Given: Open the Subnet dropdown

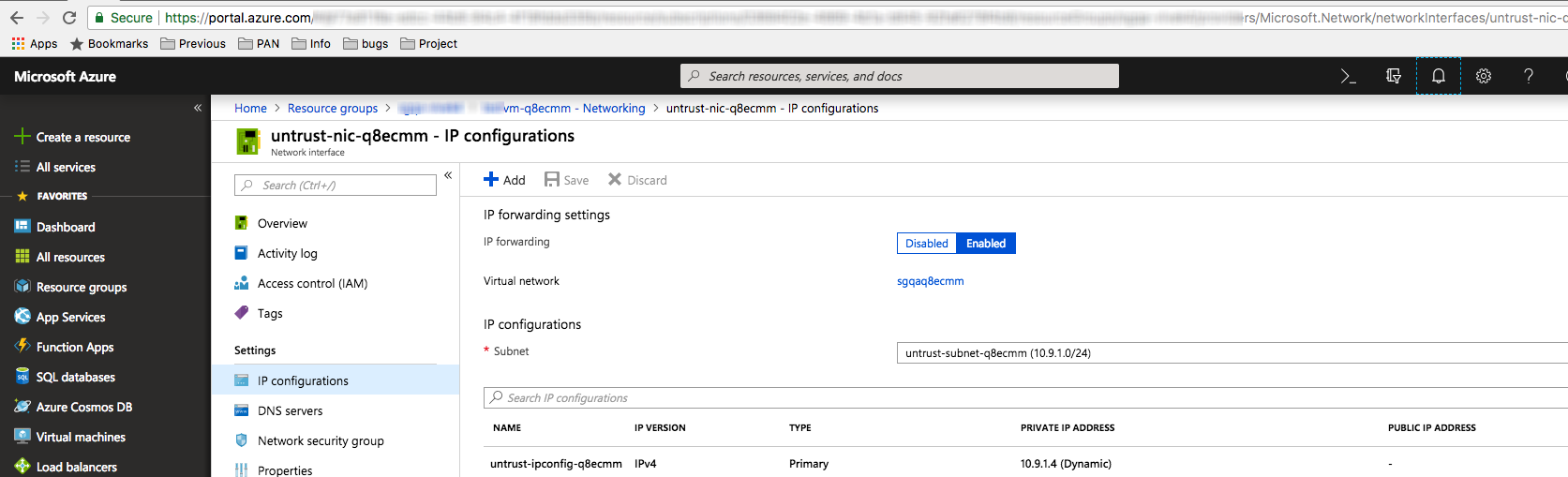Looking at the screenshot, I should [1230, 353].
